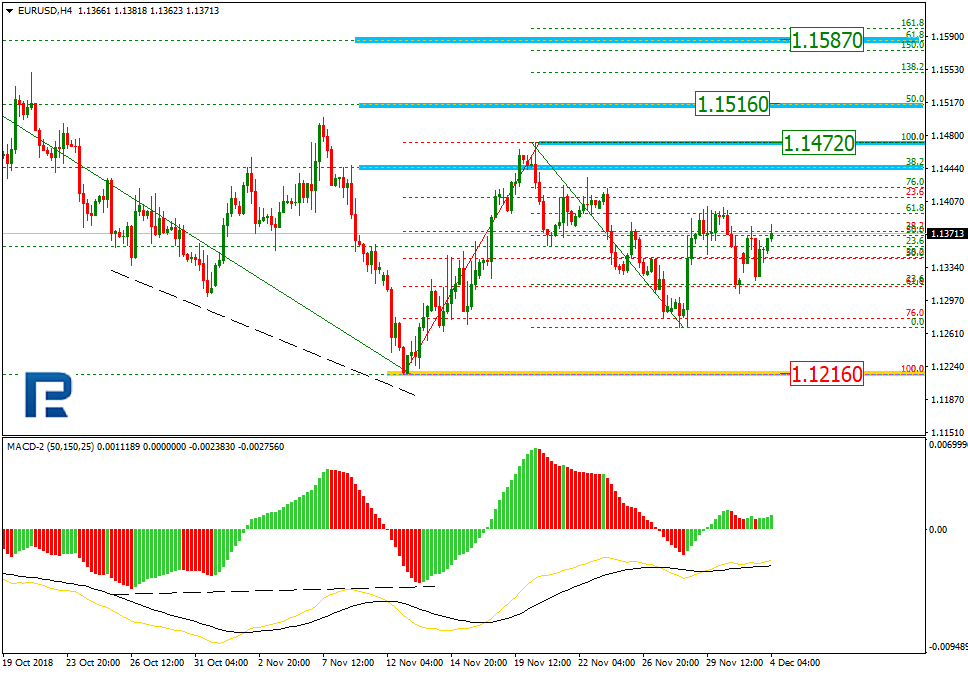
Task: Click the 19 Oct 2018 date label
Action: 28,662
